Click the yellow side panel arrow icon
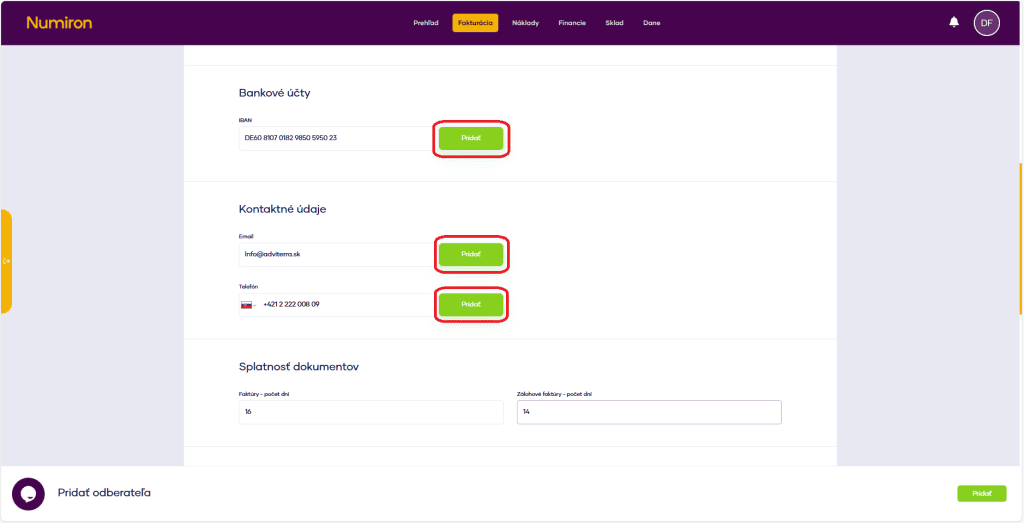Screen dimensions: 1024x523 coord(6,261)
